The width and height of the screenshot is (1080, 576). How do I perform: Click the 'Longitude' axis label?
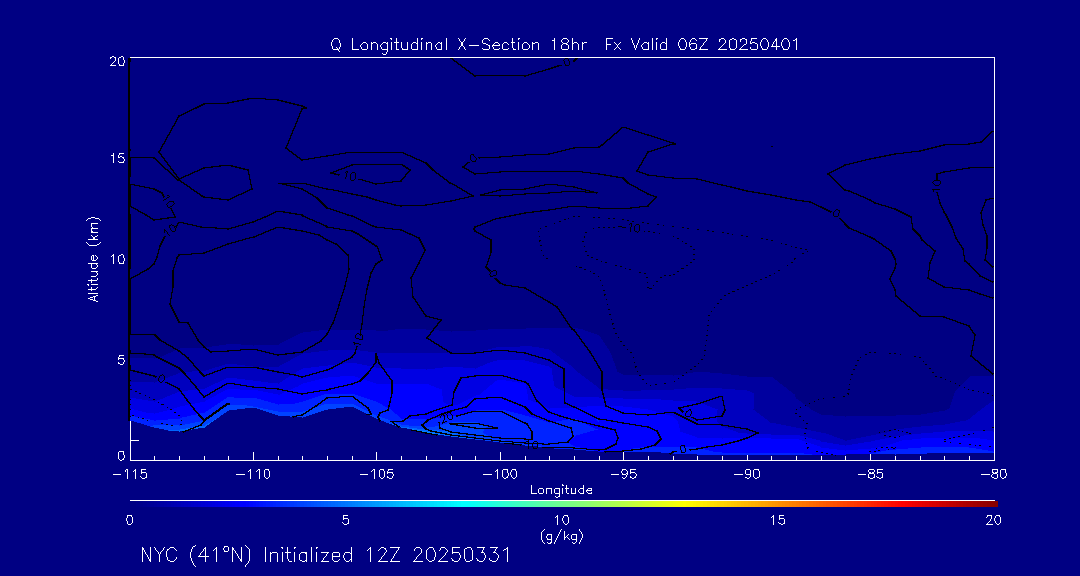[x=561, y=490]
